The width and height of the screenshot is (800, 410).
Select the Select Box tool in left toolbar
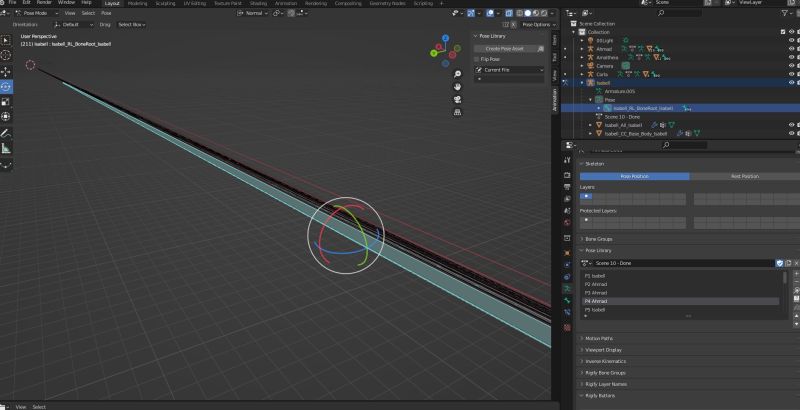(6, 40)
